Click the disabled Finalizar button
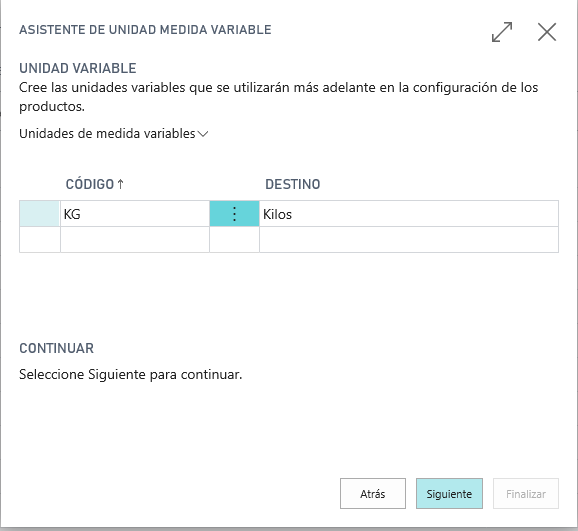578x531 pixels. pyautogui.click(x=526, y=494)
